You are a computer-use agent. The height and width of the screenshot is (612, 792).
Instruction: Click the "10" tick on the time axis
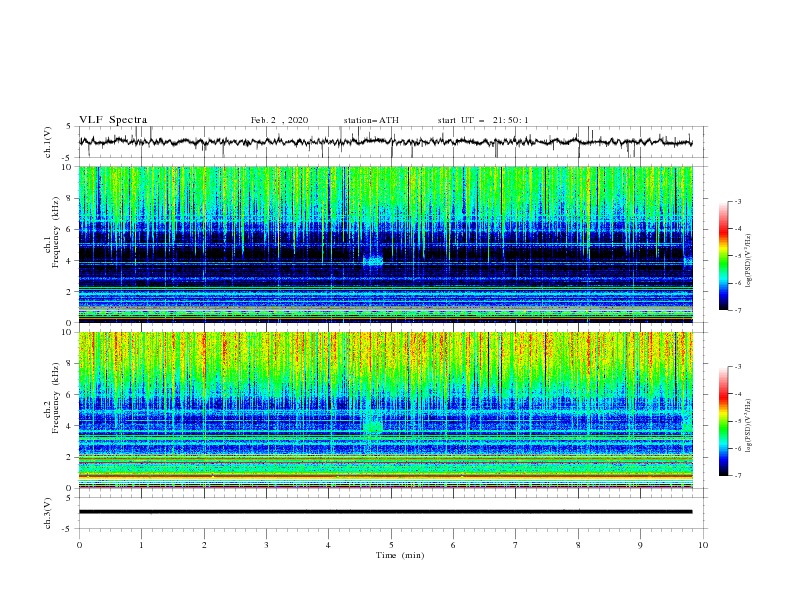point(703,545)
